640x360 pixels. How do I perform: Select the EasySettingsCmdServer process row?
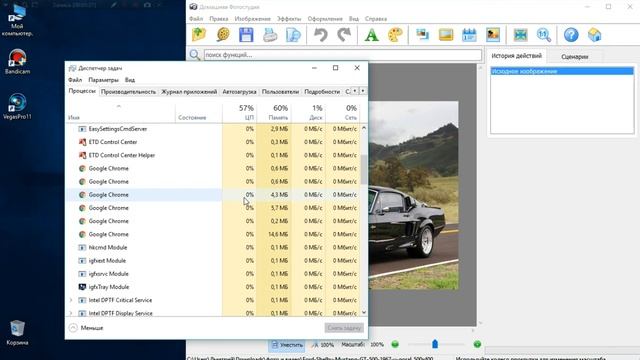coord(213,129)
